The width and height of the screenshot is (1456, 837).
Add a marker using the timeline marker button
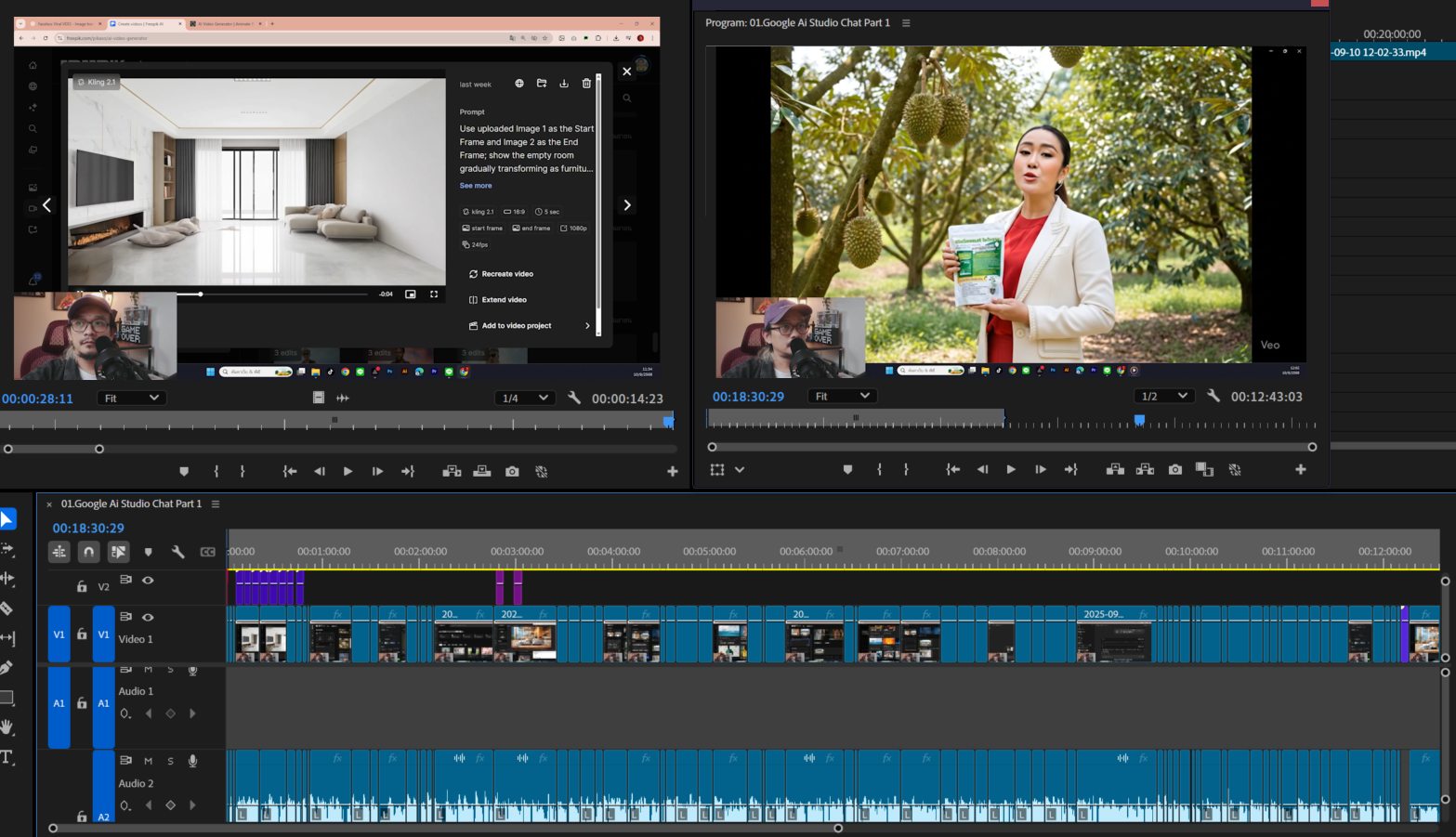click(148, 552)
